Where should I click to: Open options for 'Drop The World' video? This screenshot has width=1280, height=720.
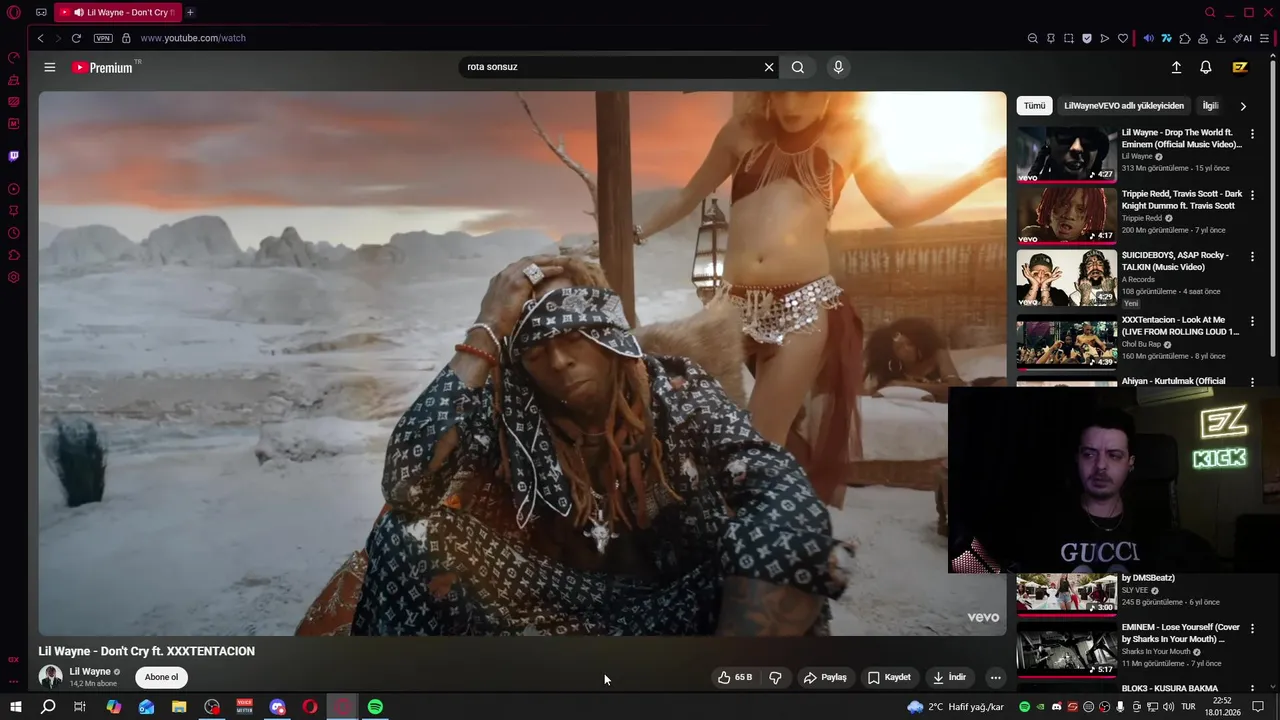[1252, 134]
